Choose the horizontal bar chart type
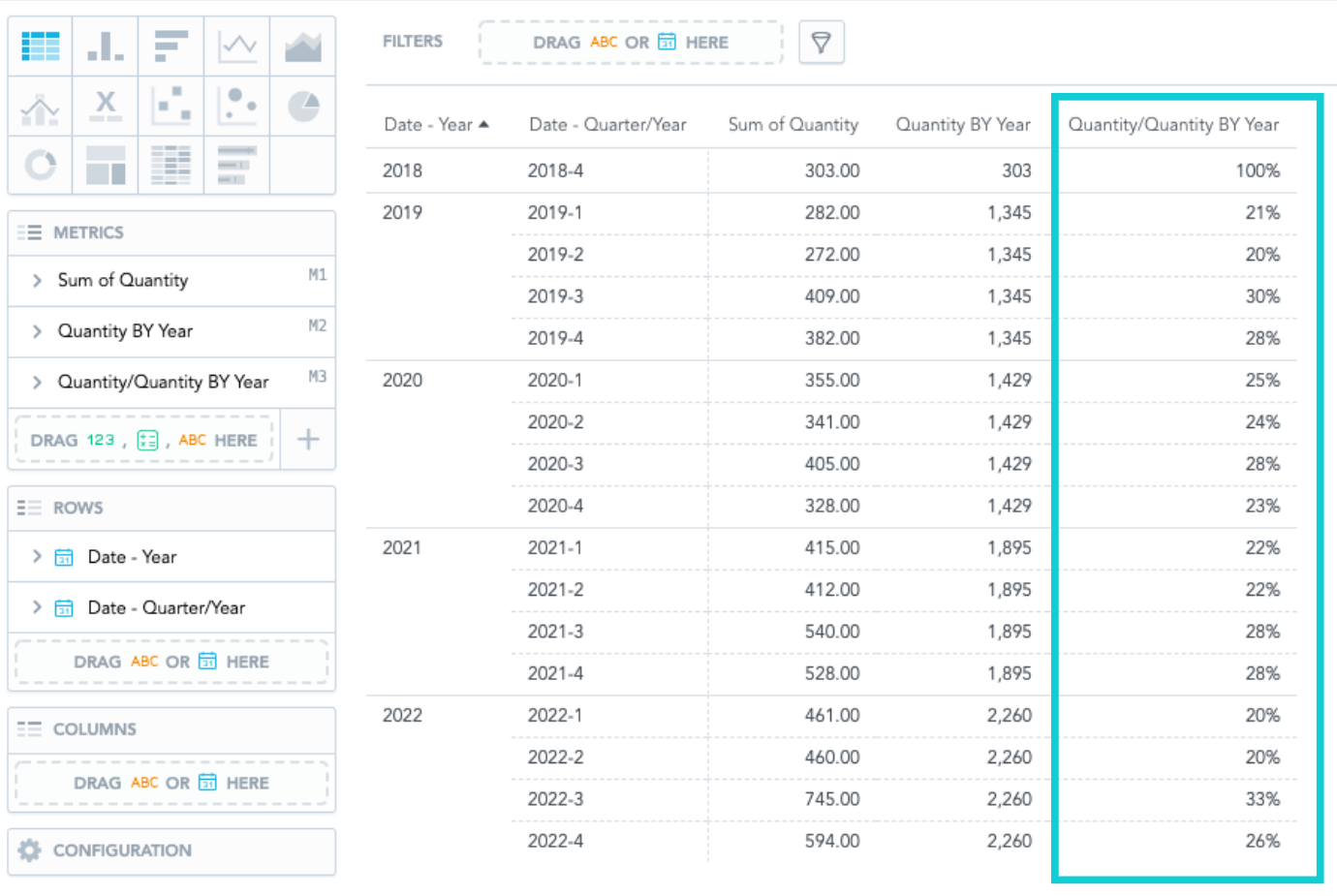The height and width of the screenshot is (896, 1337). tap(171, 46)
